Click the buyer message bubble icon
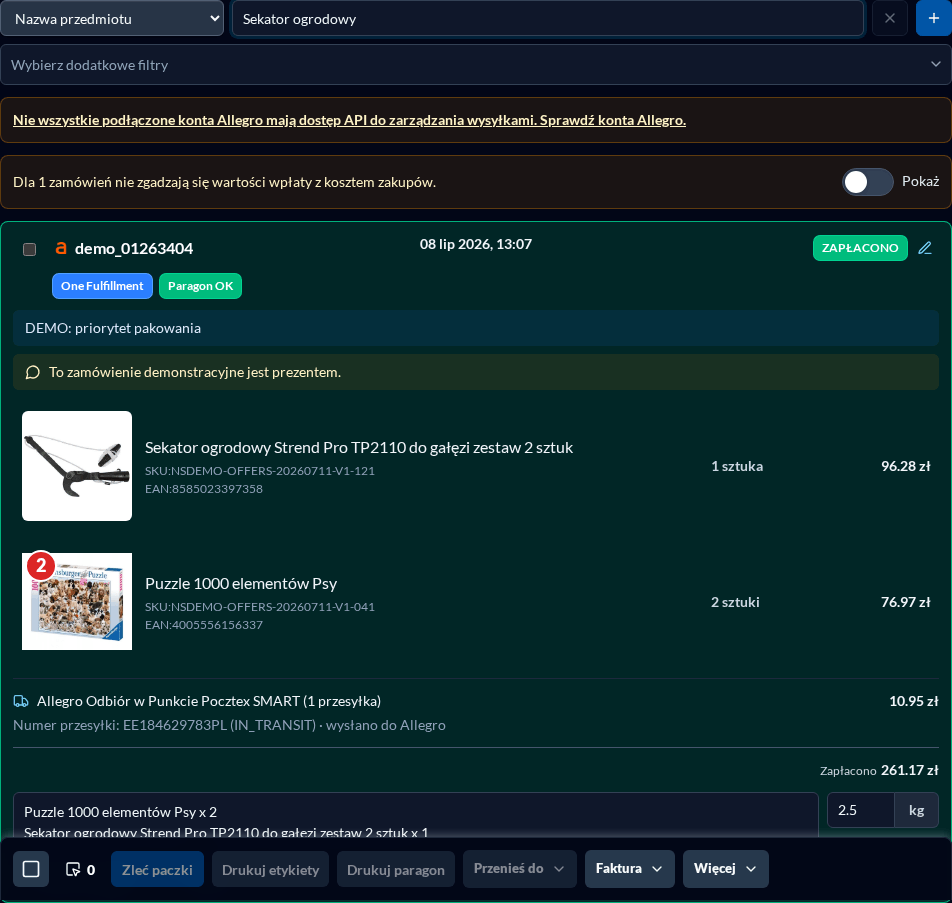The width and height of the screenshot is (952, 903). coord(33,372)
